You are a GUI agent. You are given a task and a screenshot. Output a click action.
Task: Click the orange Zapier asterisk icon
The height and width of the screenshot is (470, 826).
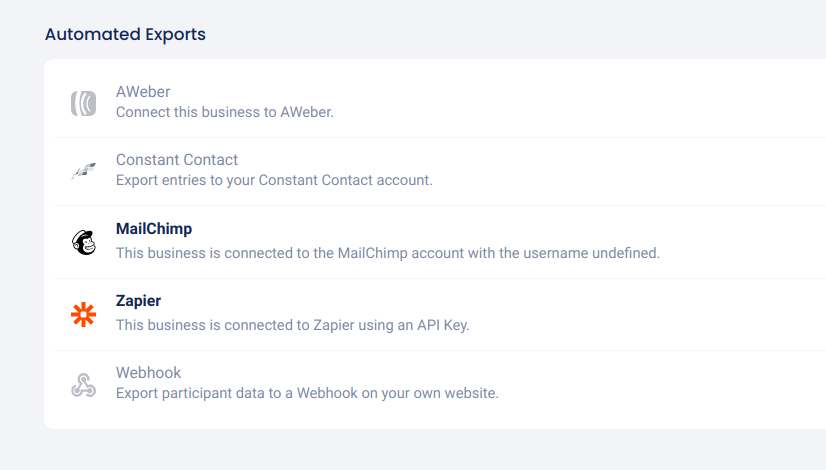(x=83, y=314)
